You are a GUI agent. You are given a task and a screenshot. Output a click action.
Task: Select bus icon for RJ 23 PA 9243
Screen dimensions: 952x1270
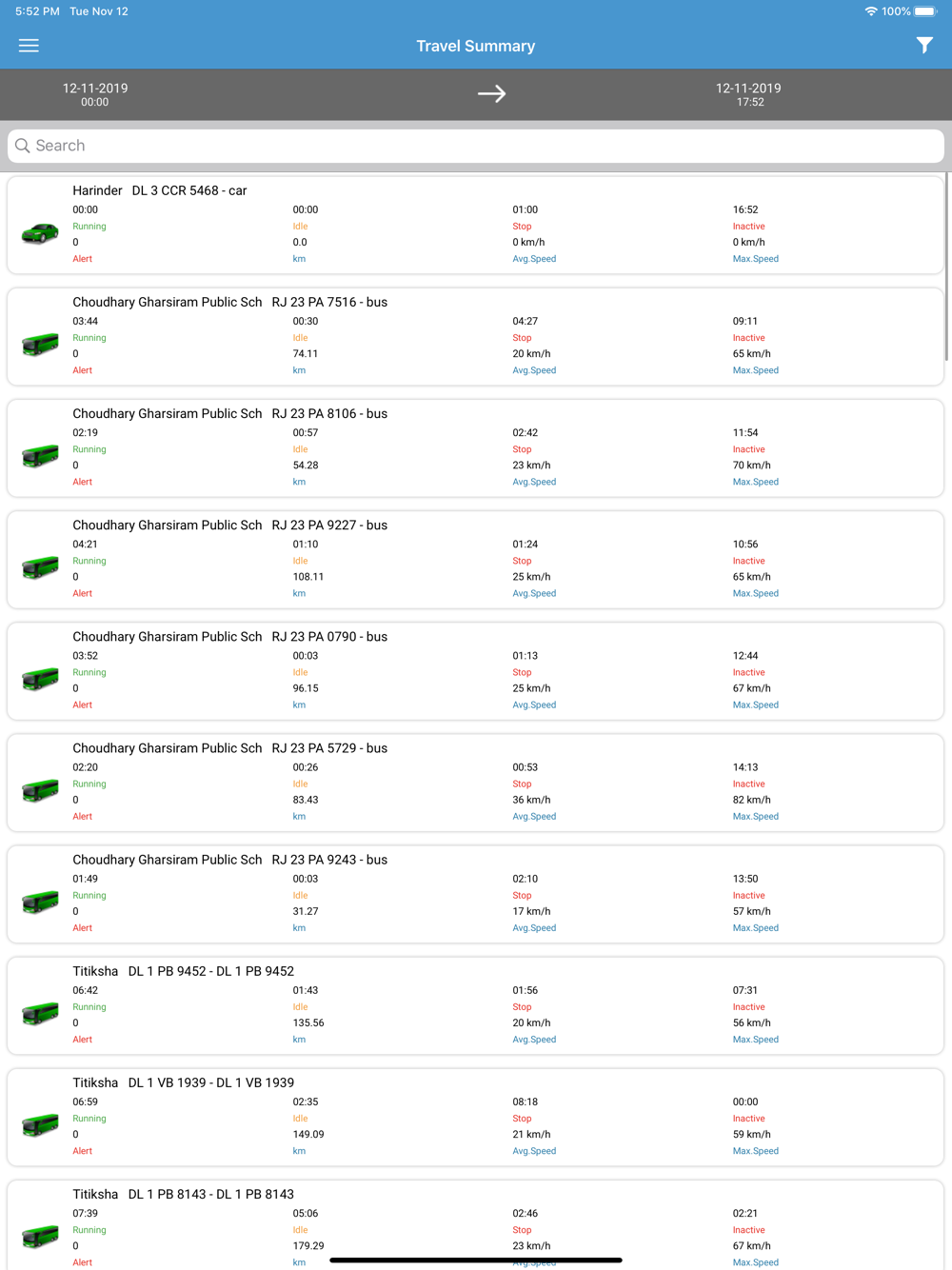pos(40,902)
